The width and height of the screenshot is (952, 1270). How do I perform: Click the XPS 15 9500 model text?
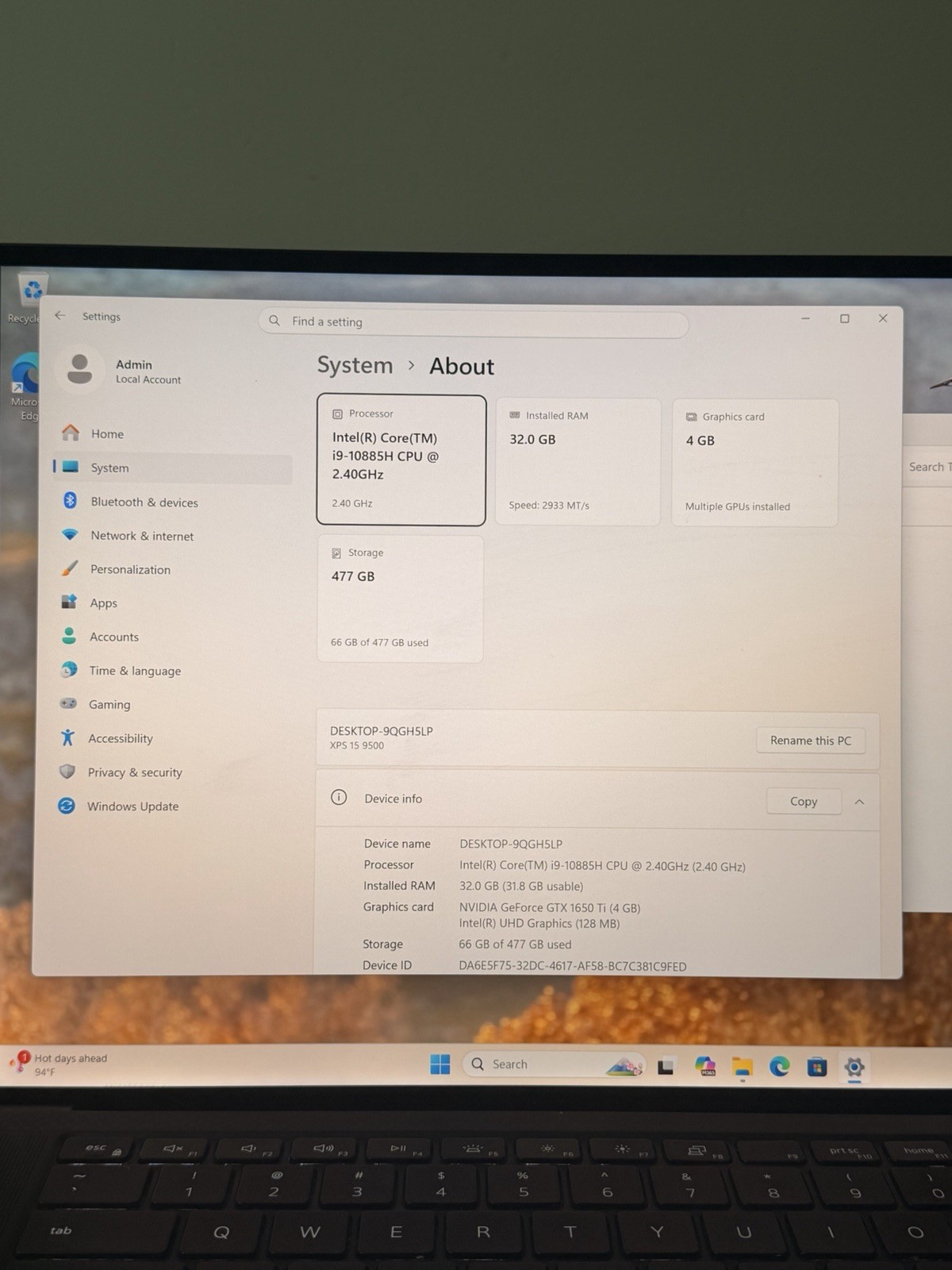tap(357, 745)
